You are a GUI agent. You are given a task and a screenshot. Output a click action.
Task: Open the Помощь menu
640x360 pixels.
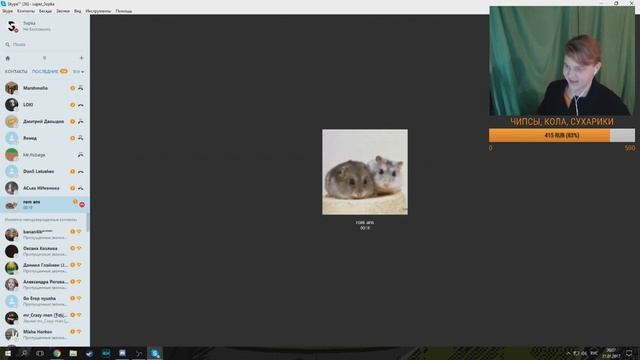pyautogui.click(x=124, y=11)
